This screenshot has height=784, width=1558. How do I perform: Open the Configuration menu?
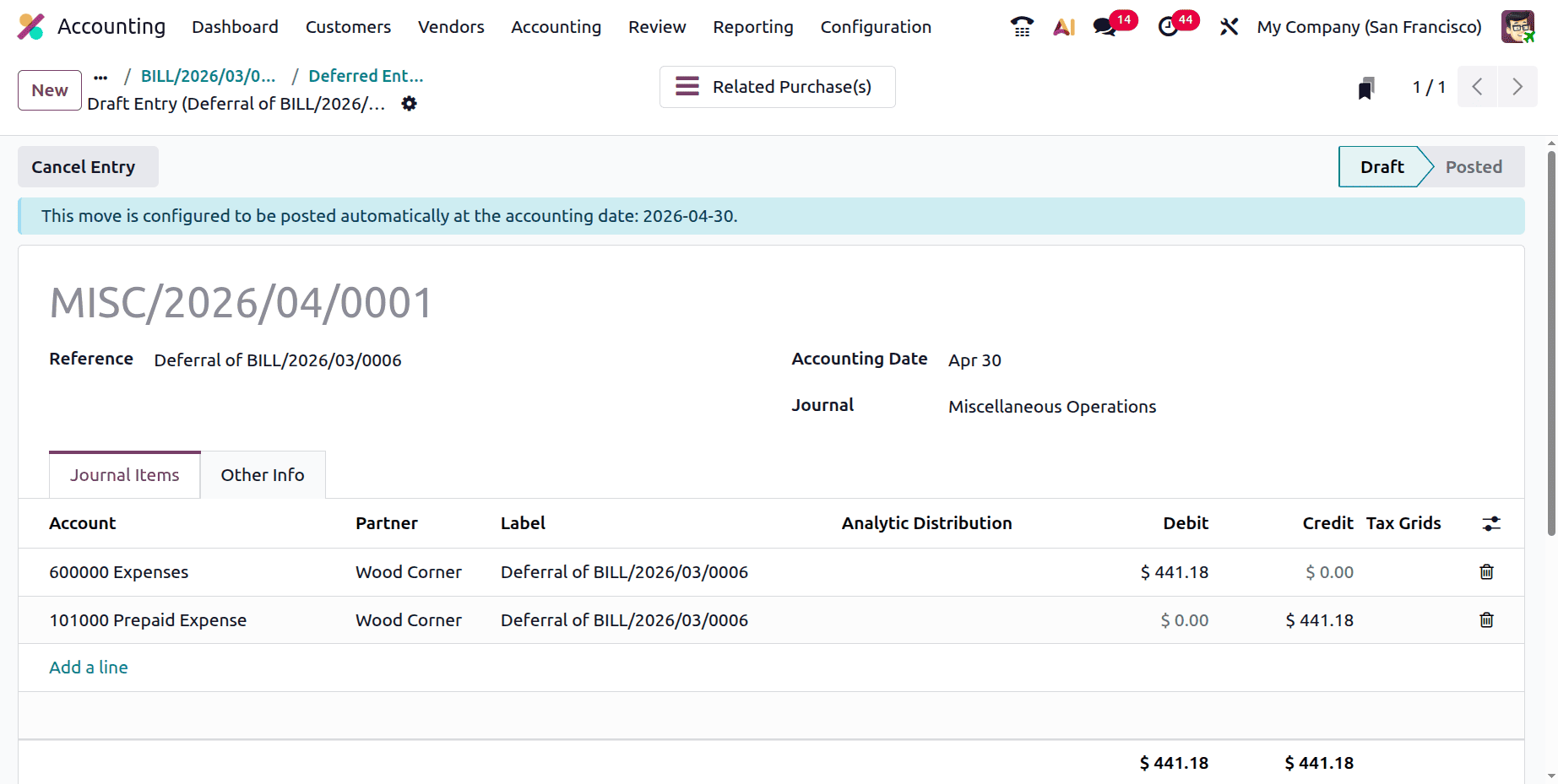coord(876,27)
